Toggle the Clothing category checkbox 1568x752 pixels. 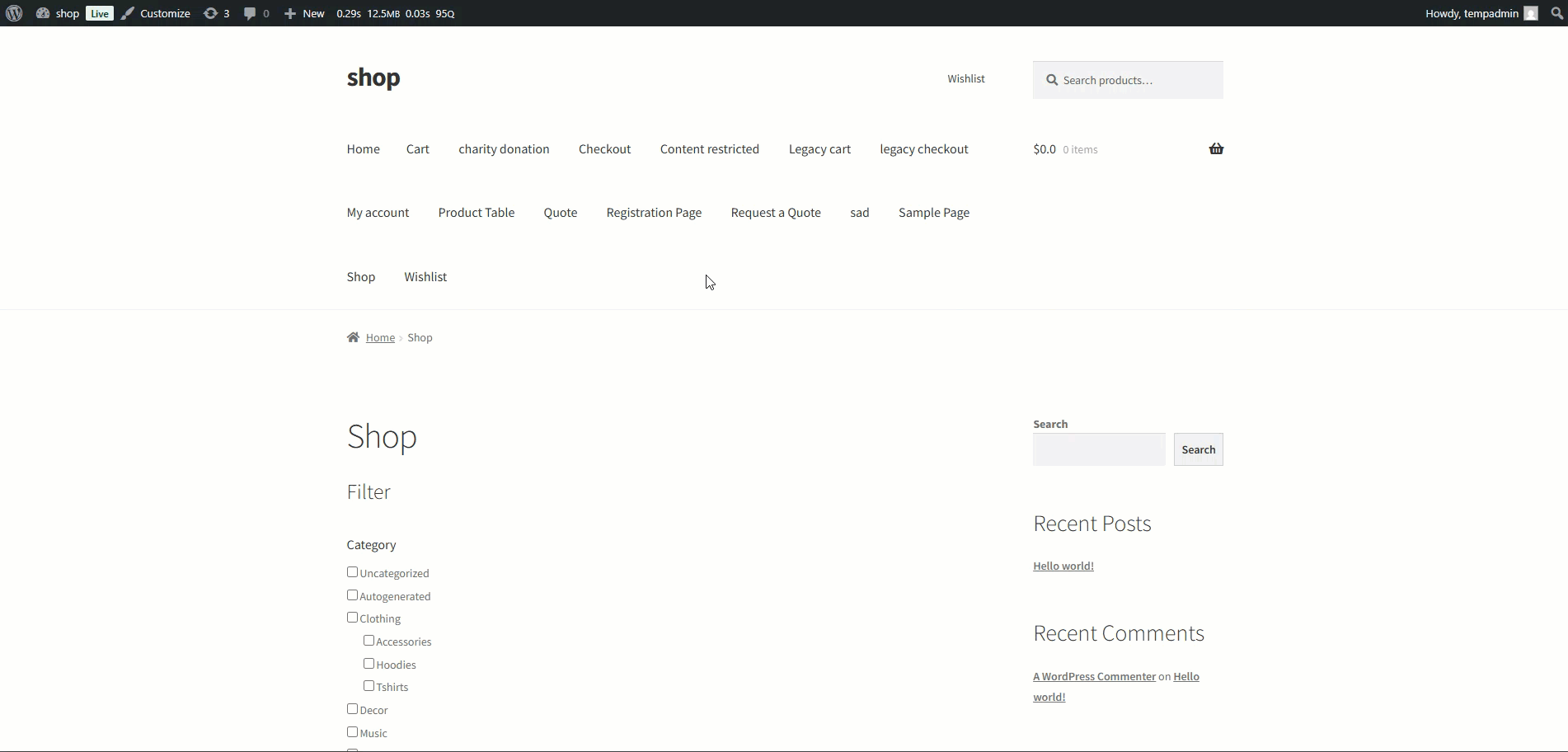pos(353,618)
